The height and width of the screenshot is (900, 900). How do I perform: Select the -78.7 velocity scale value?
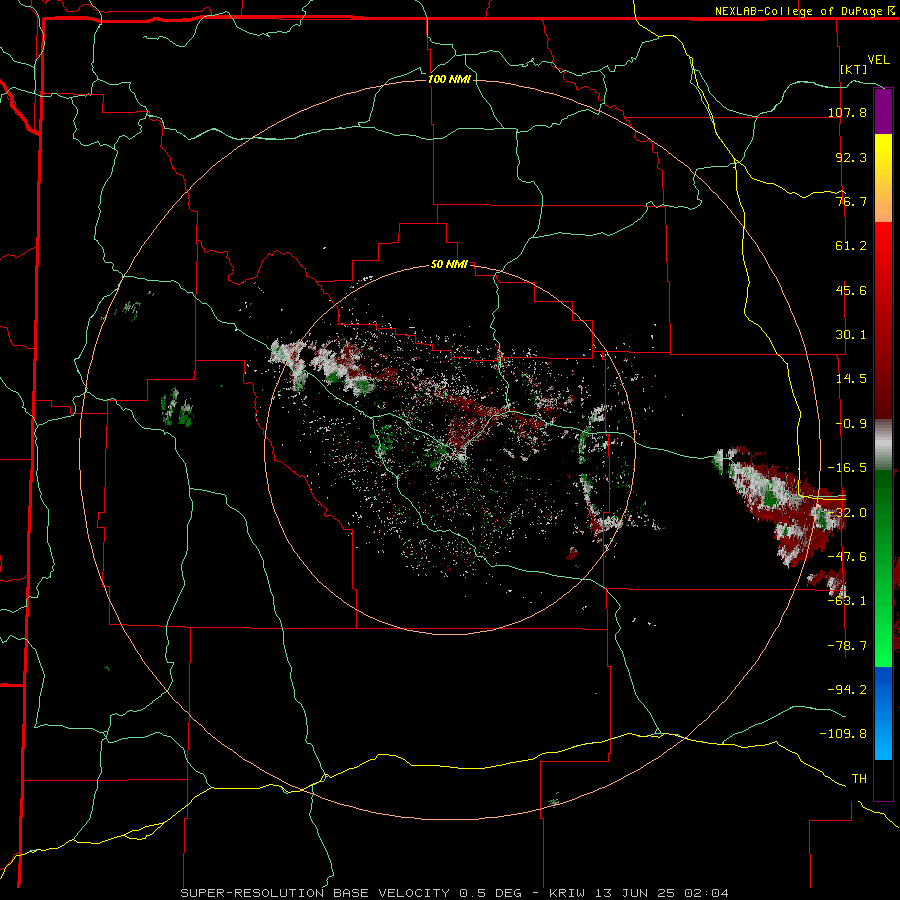click(847, 646)
